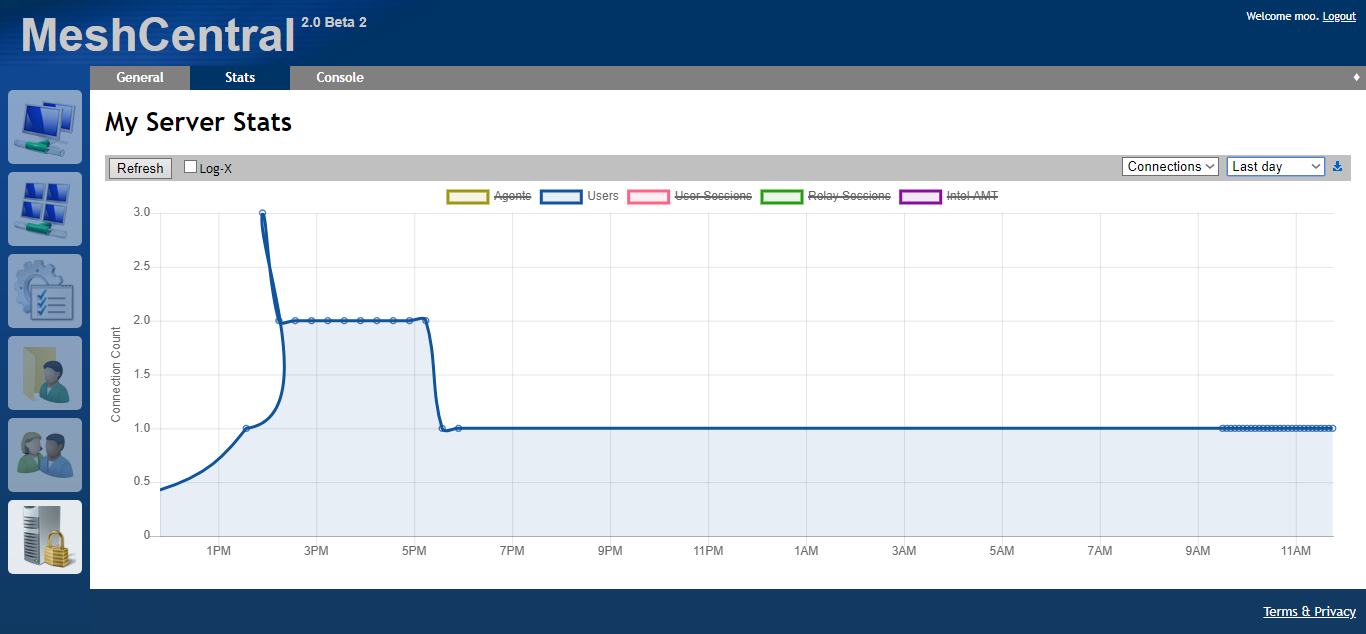
Task: Open the Last day time range dropdown
Action: pos(1276,167)
